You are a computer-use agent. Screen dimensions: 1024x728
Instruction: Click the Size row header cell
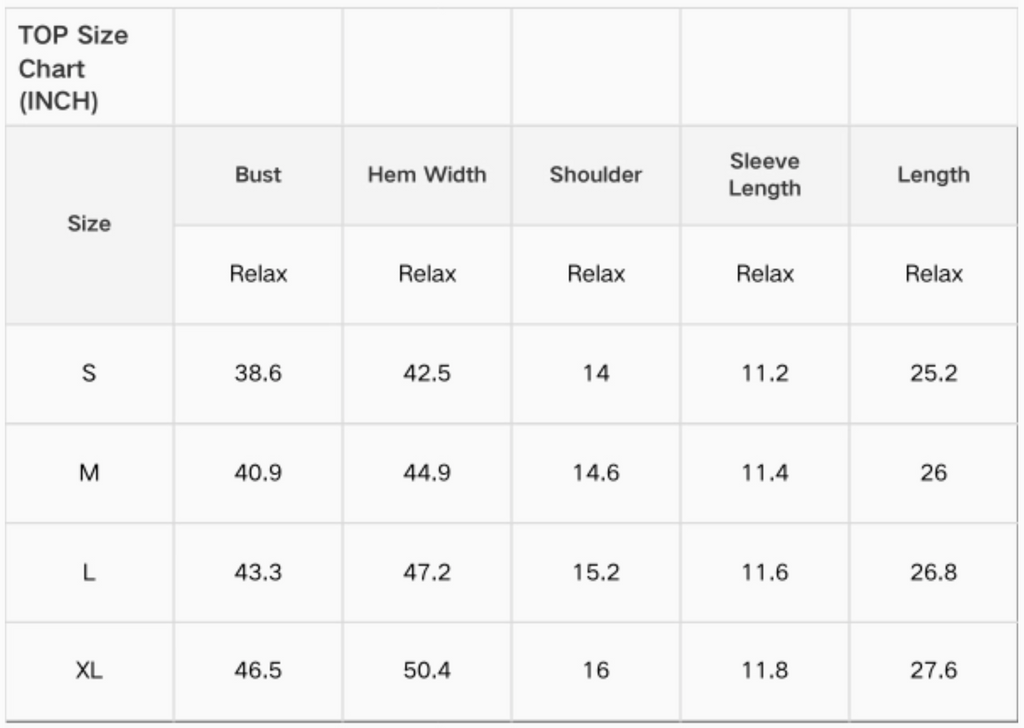coord(89,224)
